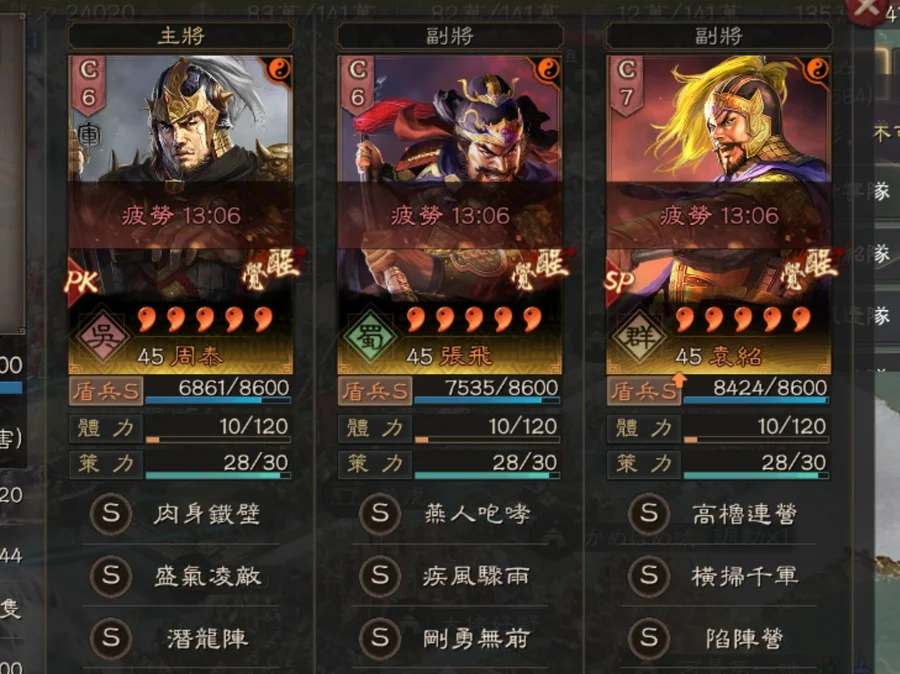Click the SP badge on 袁紹's card
The image size is (900, 674).
coord(620,281)
